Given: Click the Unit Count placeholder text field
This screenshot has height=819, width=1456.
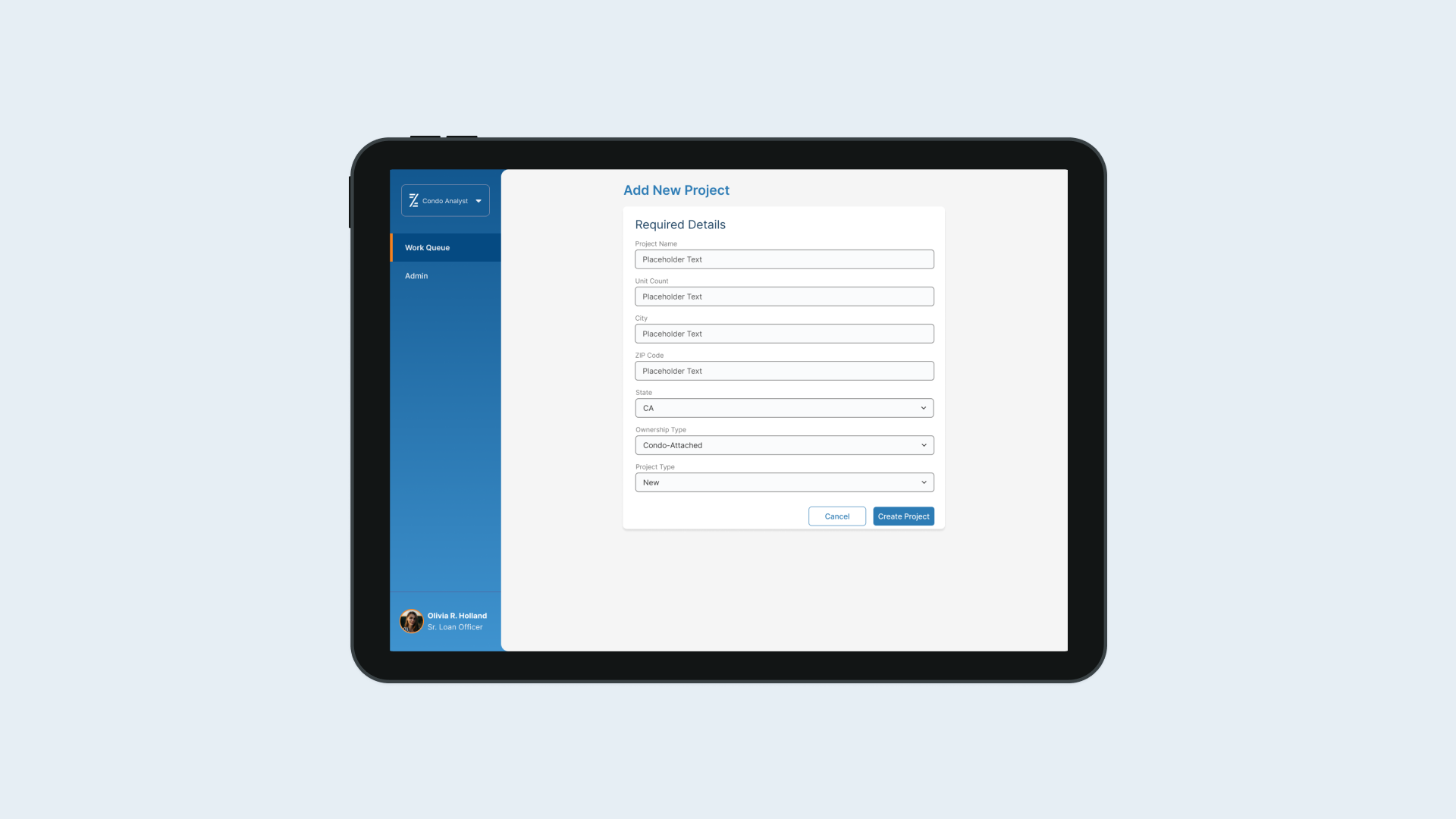Looking at the screenshot, I should [x=784, y=296].
